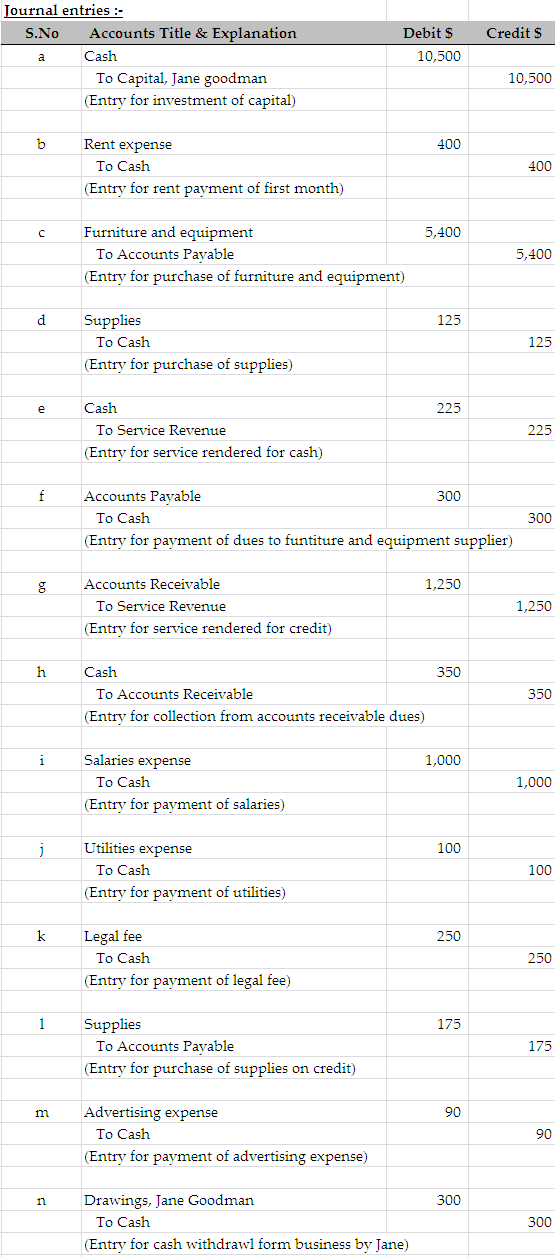Select the serial letter 'k' cell
The width and height of the screenshot is (555, 1257).
coord(41,936)
